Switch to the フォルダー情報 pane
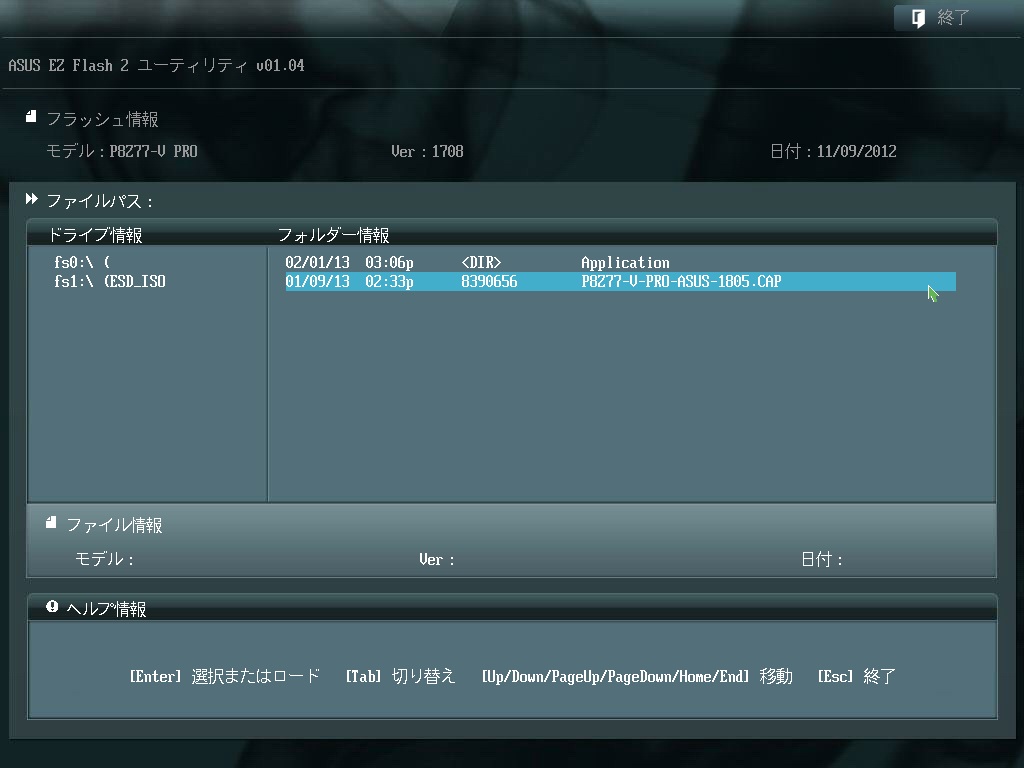Image resolution: width=1024 pixels, height=768 pixels. coord(334,234)
